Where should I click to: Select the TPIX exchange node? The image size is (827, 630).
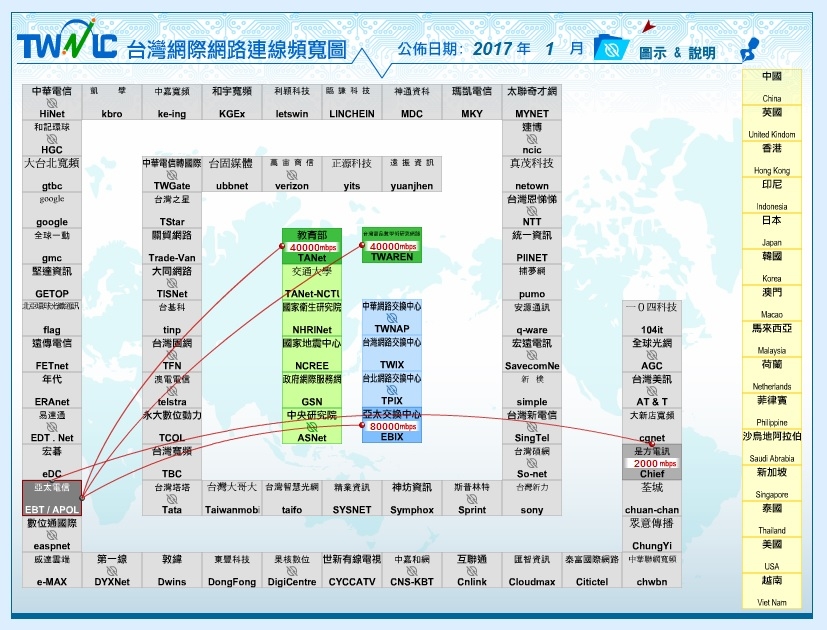coord(392,389)
